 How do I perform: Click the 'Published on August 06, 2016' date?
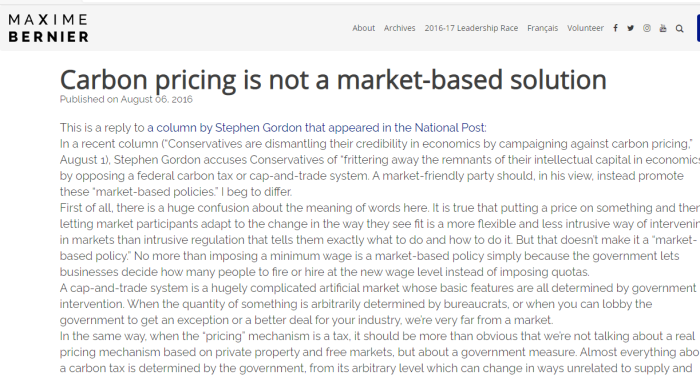point(126,99)
